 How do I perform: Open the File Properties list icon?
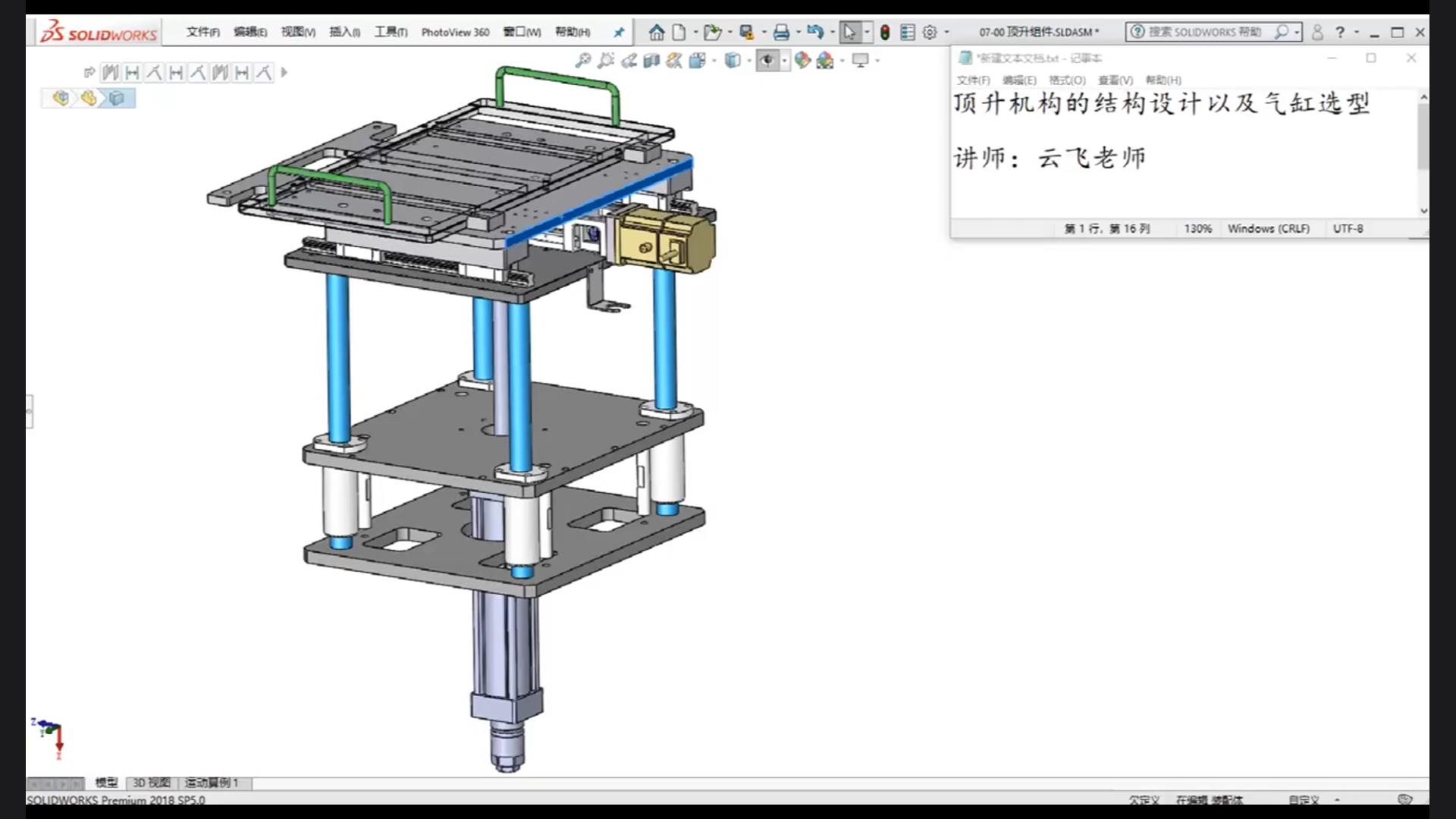(907, 32)
